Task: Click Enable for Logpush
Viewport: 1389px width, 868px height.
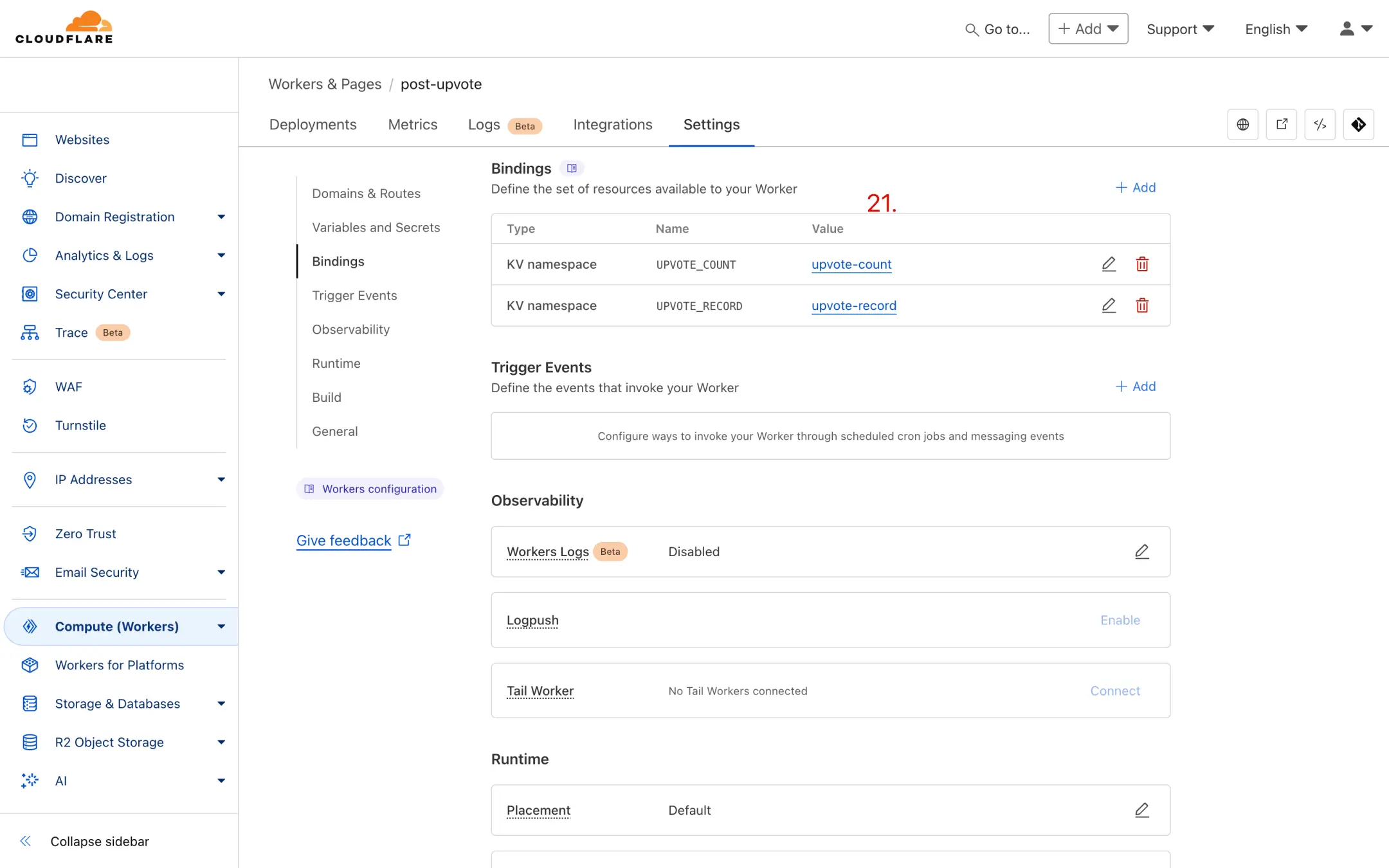Action: point(1120,620)
